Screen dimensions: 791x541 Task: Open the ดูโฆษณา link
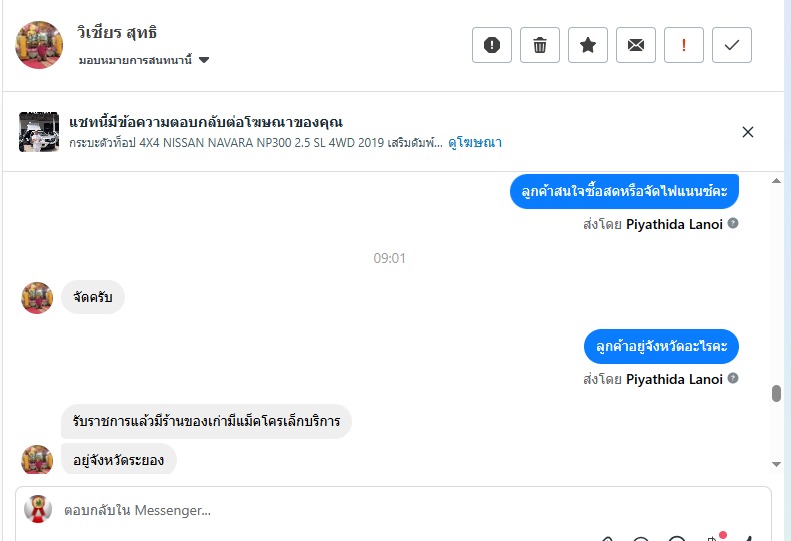pyautogui.click(x=475, y=143)
